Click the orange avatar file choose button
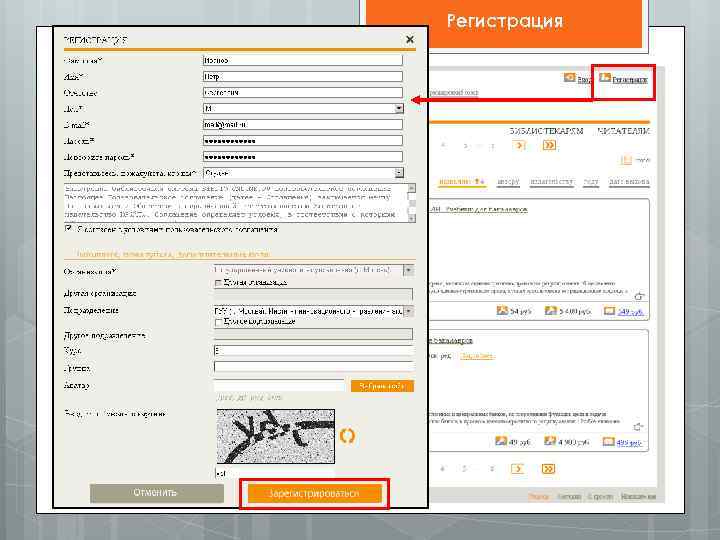This screenshot has width=720, height=540. 382,386
